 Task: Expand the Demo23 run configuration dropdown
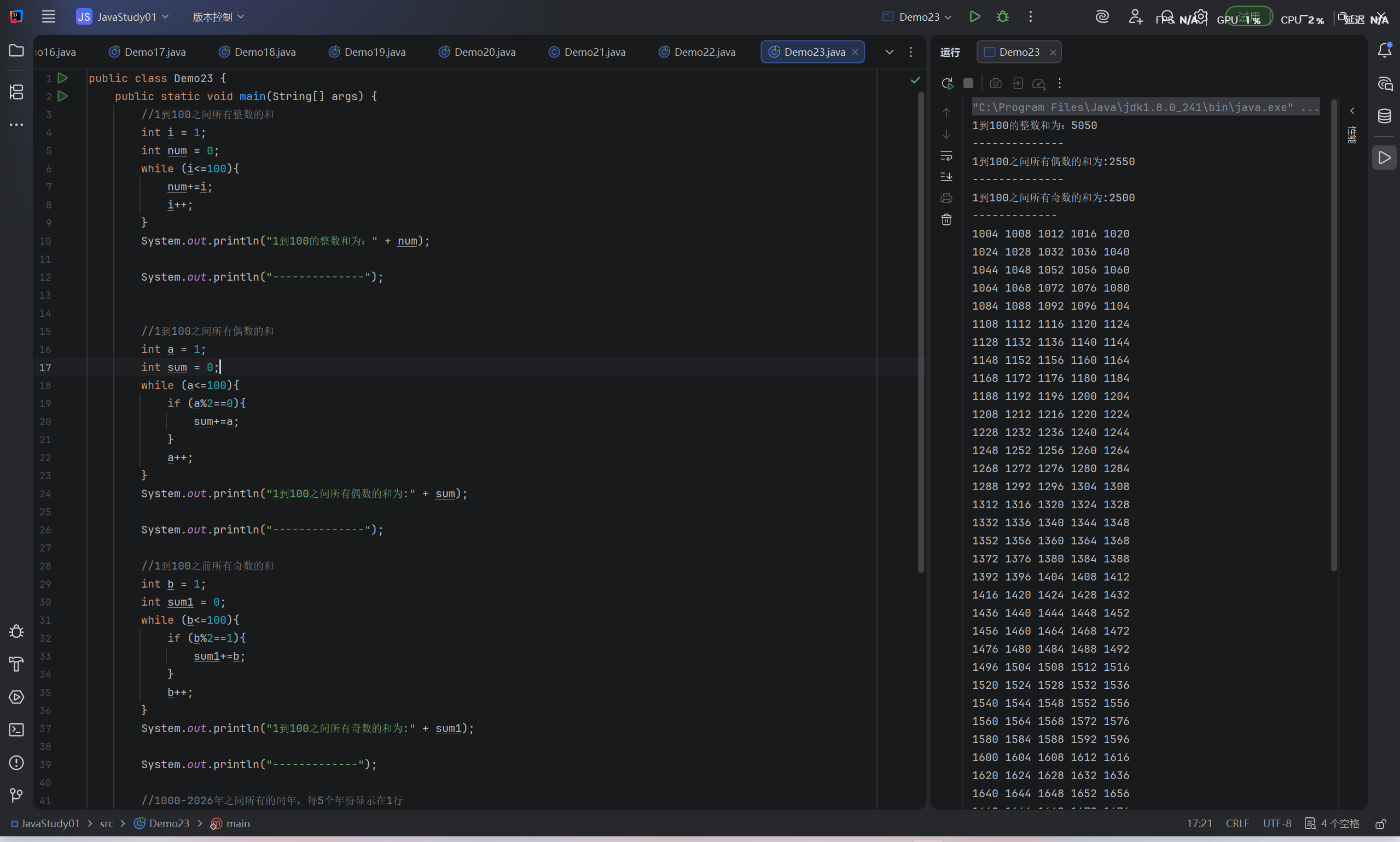tap(917, 17)
